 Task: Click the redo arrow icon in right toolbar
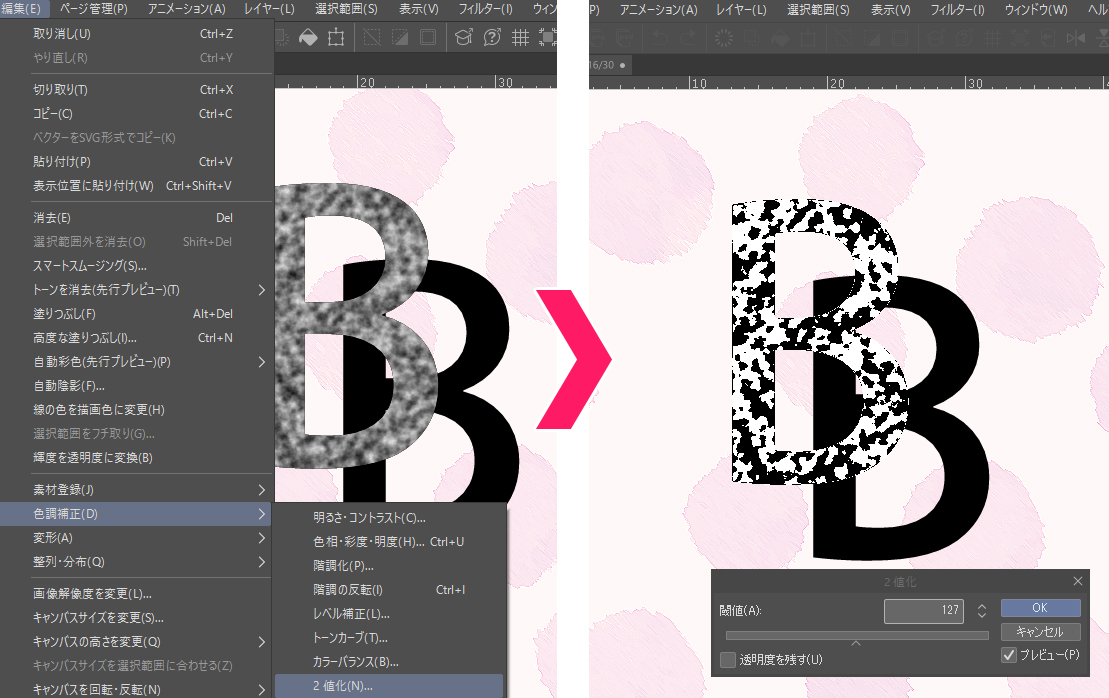(x=688, y=38)
